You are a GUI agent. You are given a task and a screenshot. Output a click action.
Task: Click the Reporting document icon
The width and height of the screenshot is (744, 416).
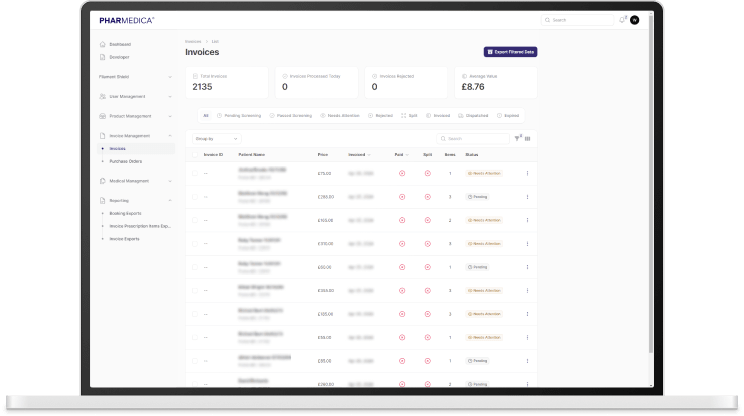tap(102, 201)
